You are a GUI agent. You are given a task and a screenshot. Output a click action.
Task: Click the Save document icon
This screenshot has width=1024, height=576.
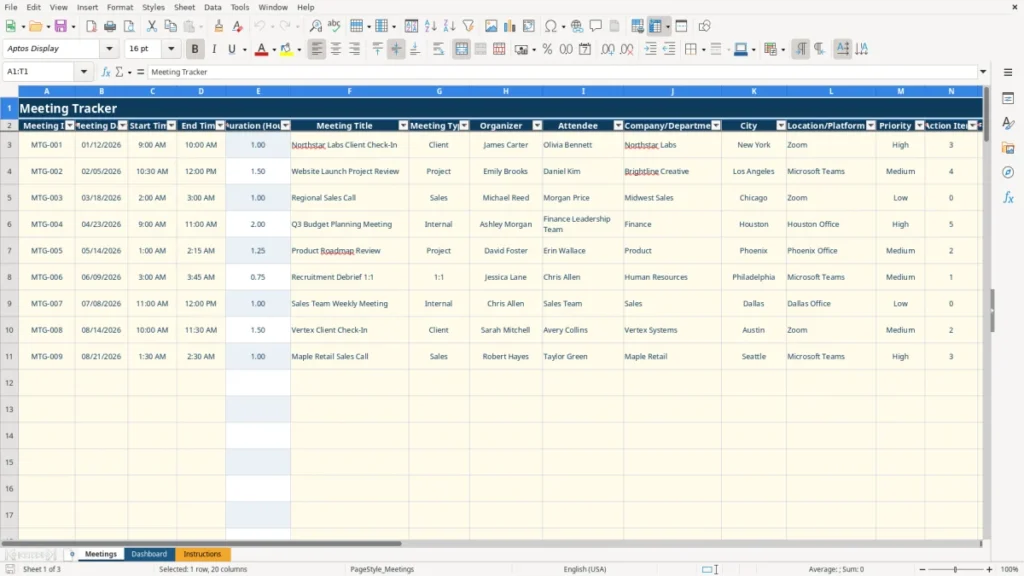[61, 26]
